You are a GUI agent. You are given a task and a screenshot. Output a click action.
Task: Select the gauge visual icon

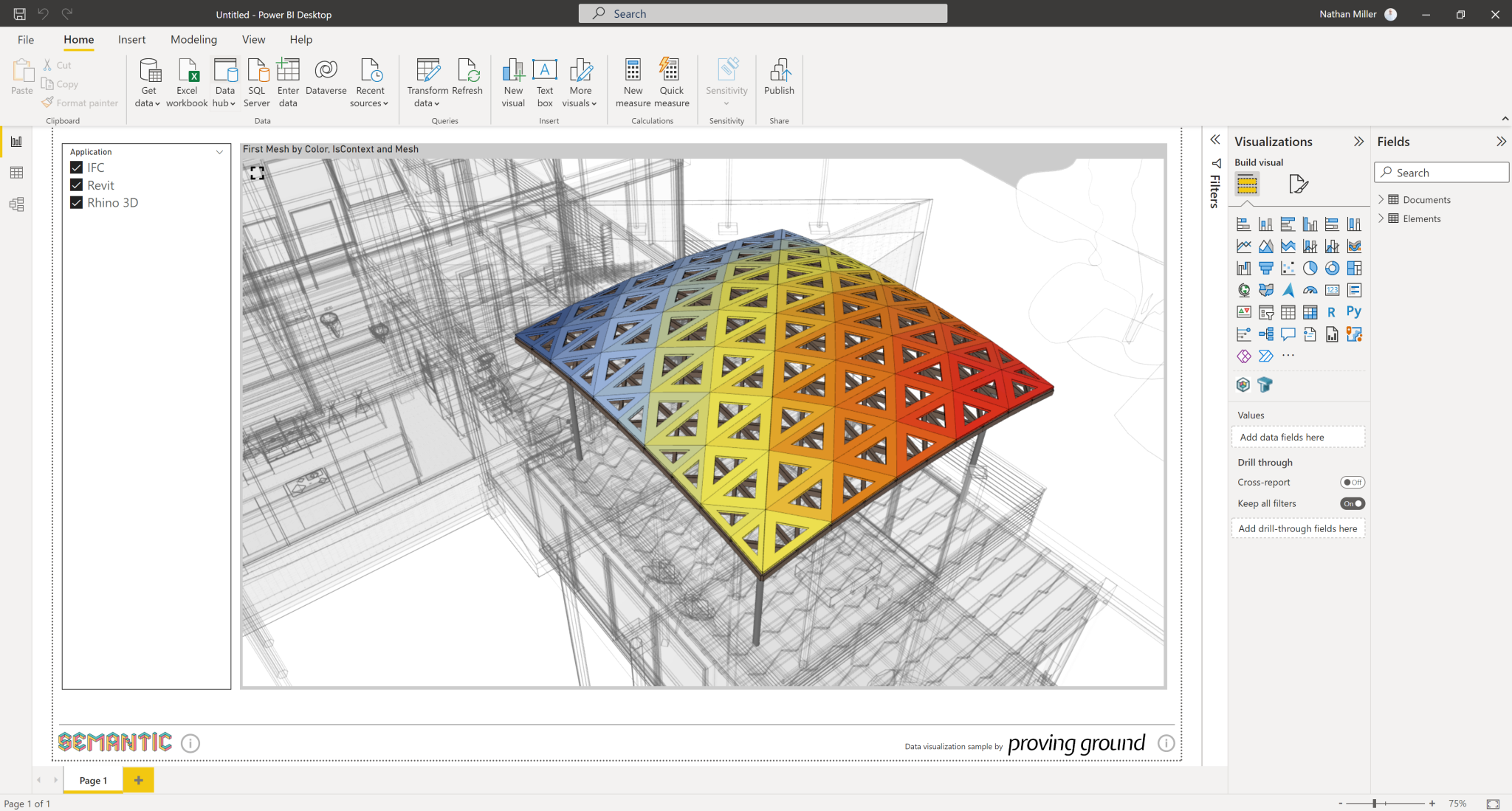[1310, 290]
